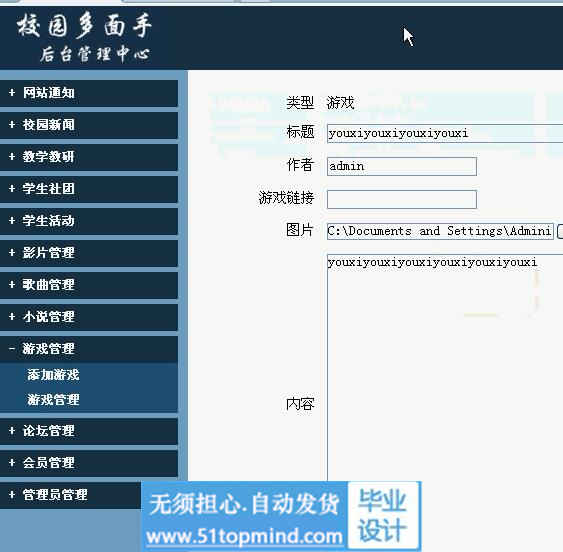This screenshot has width=563, height=552.
Task: Expand the 教学教研 sidebar section
Action: point(88,157)
